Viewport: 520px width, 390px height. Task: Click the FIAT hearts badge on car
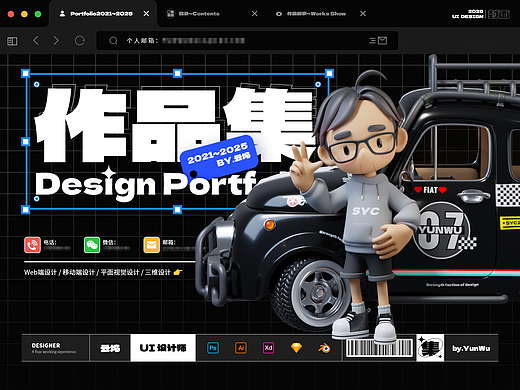tap(430, 190)
